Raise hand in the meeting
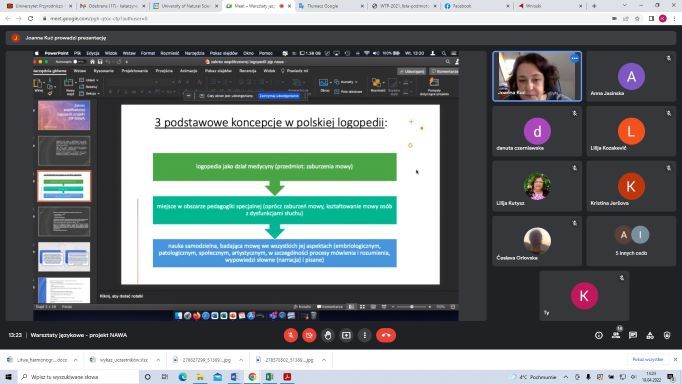 328,335
